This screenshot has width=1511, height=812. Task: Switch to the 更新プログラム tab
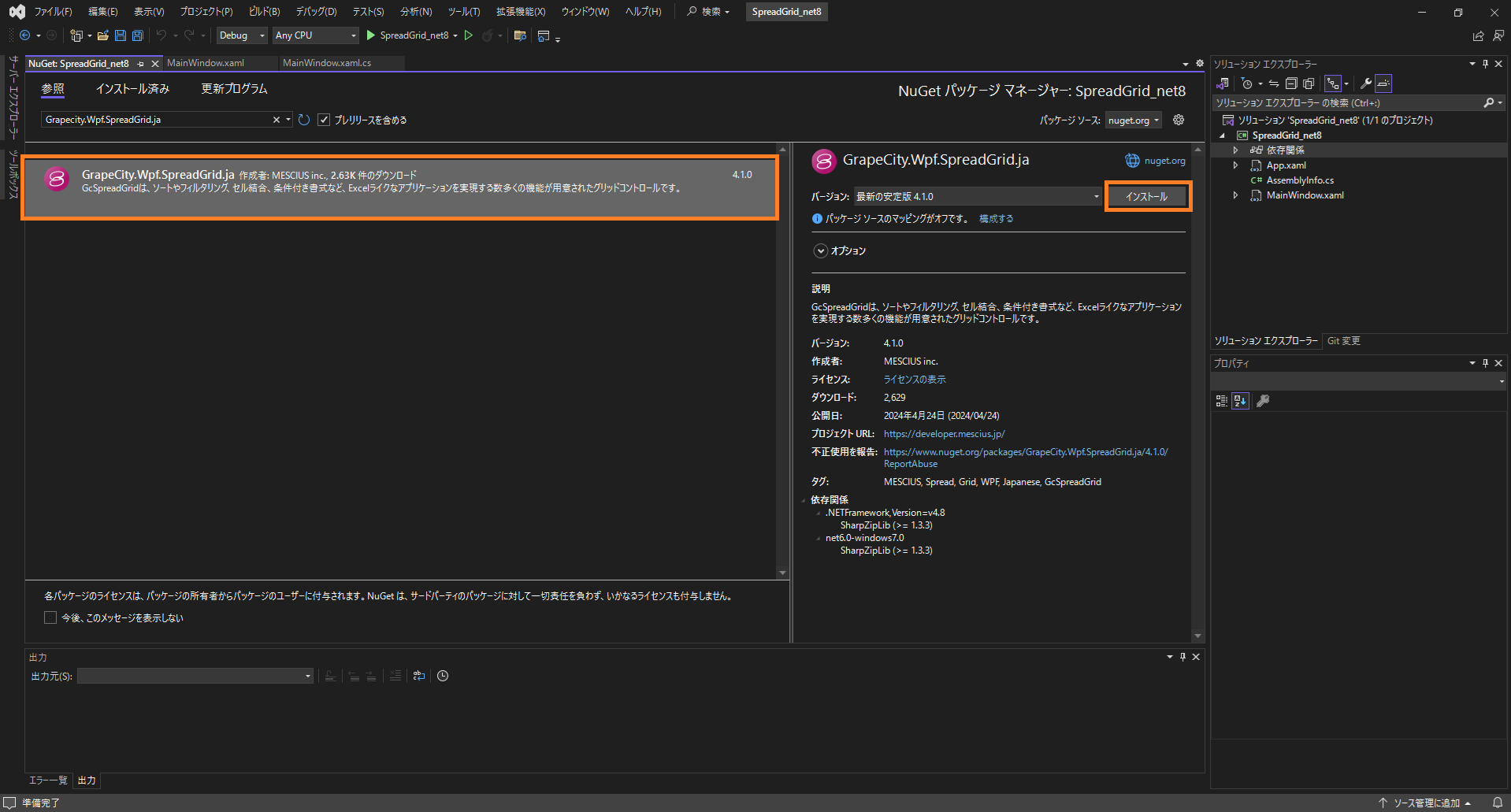(234, 89)
